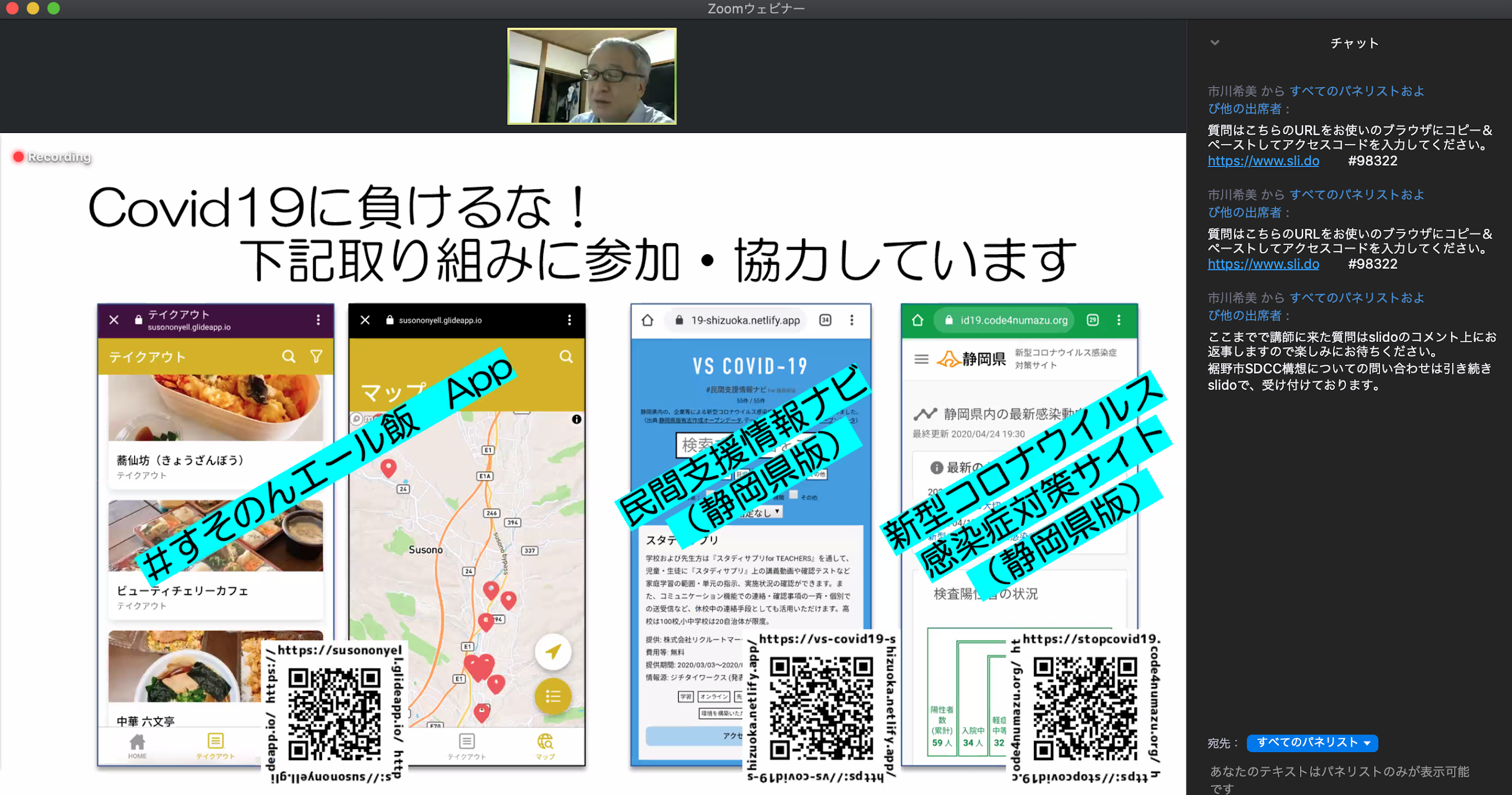1512x795 pixels.
Task: Tap the テイクアウト tab in map phone screen
Action: pyautogui.click(x=467, y=746)
